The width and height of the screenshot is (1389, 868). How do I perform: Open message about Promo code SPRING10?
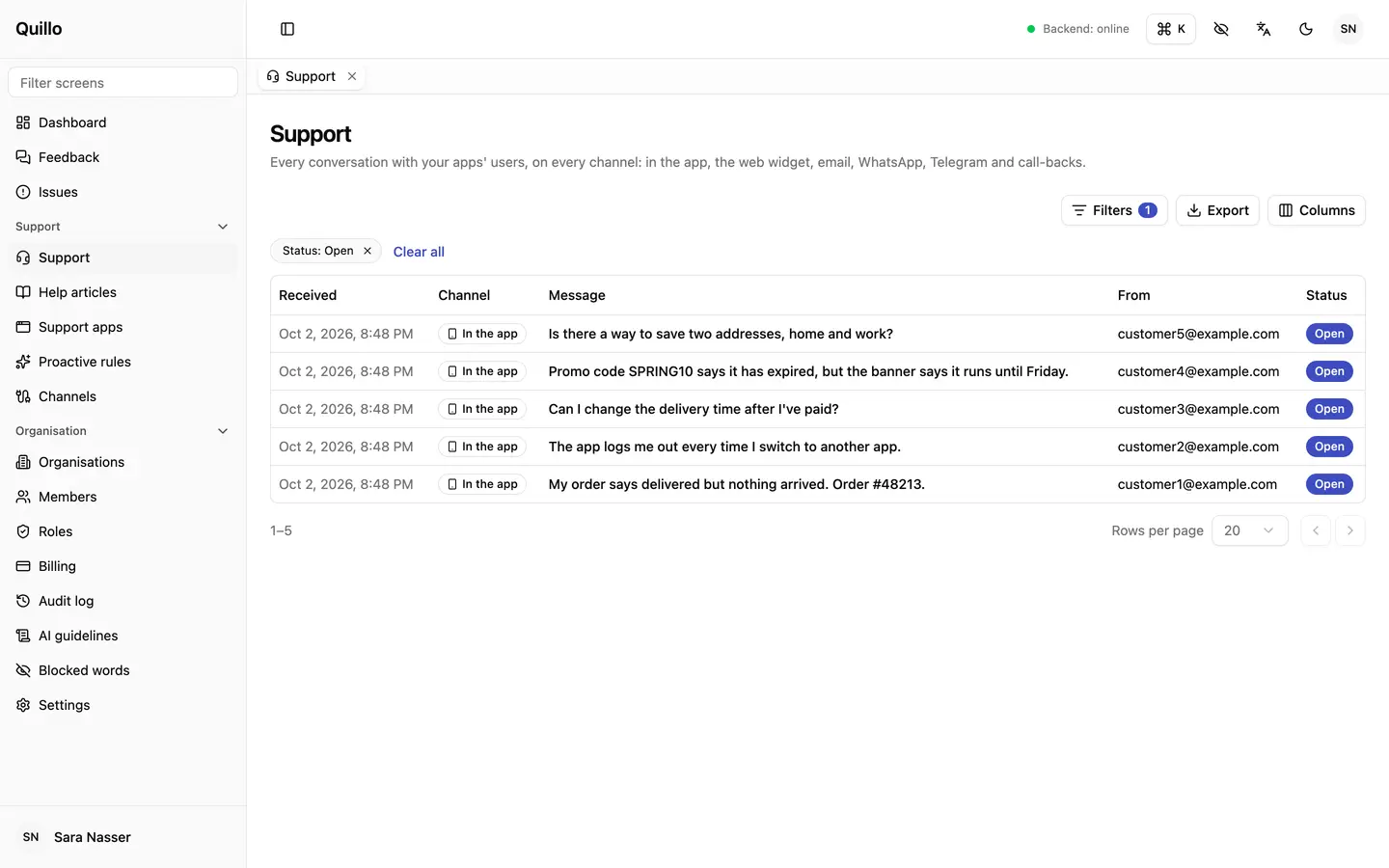808,371
